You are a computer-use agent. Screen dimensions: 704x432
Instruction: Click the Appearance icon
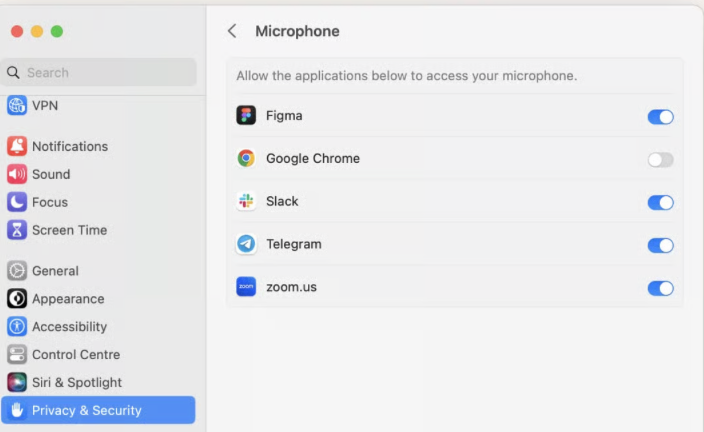(x=17, y=299)
